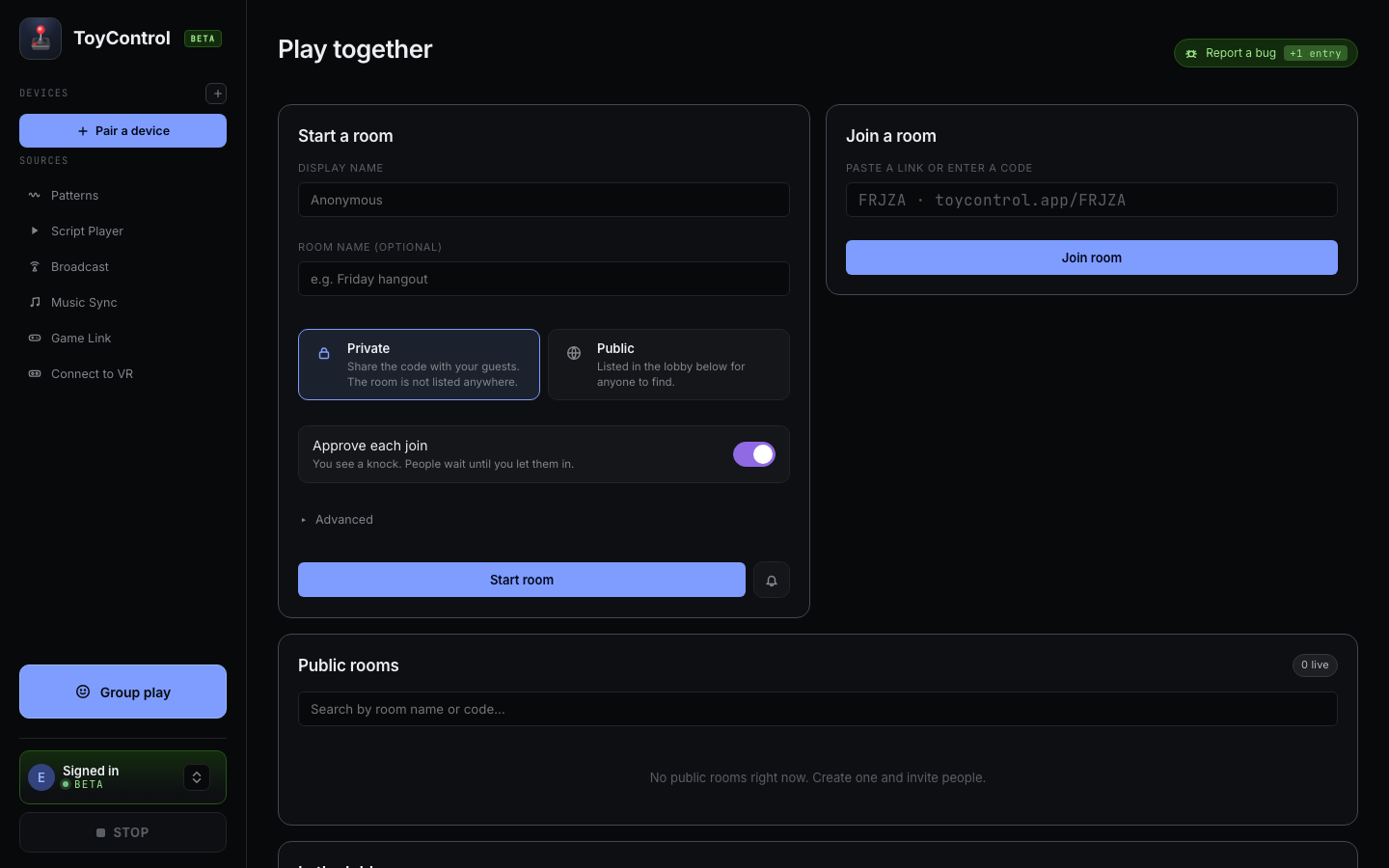Click the Broadcast antenna icon
The width and height of the screenshot is (1389, 868).
pos(35,267)
